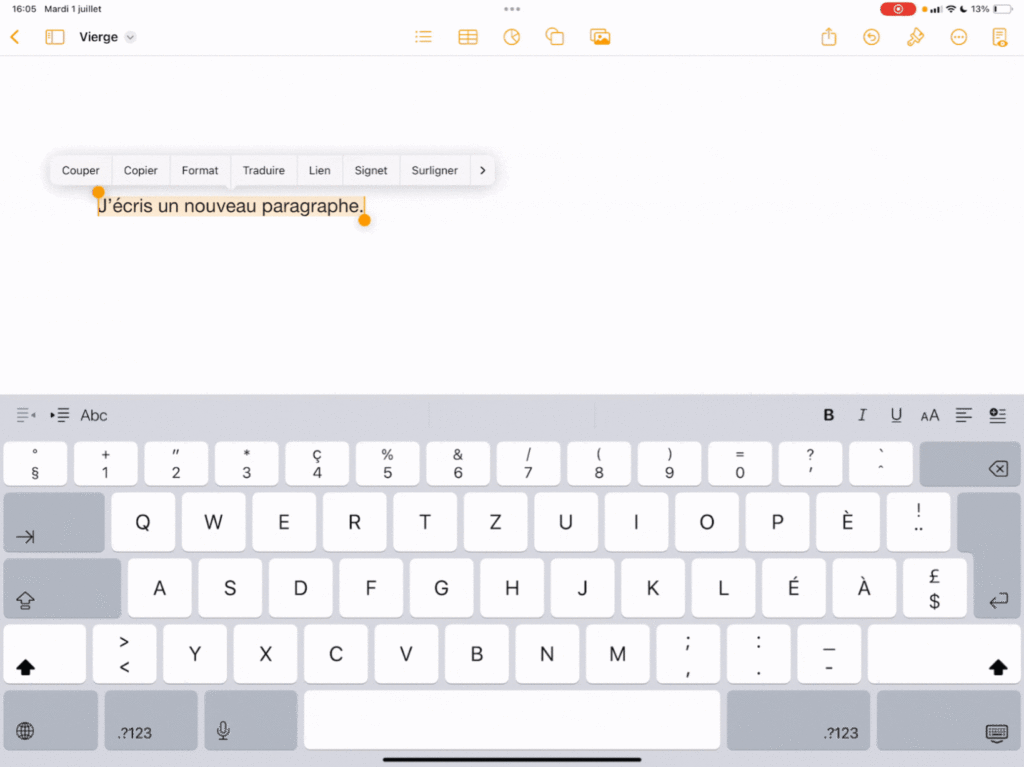Hide the on-screen keyboard
Viewport: 1024px width, 767px height.
point(997,732)
